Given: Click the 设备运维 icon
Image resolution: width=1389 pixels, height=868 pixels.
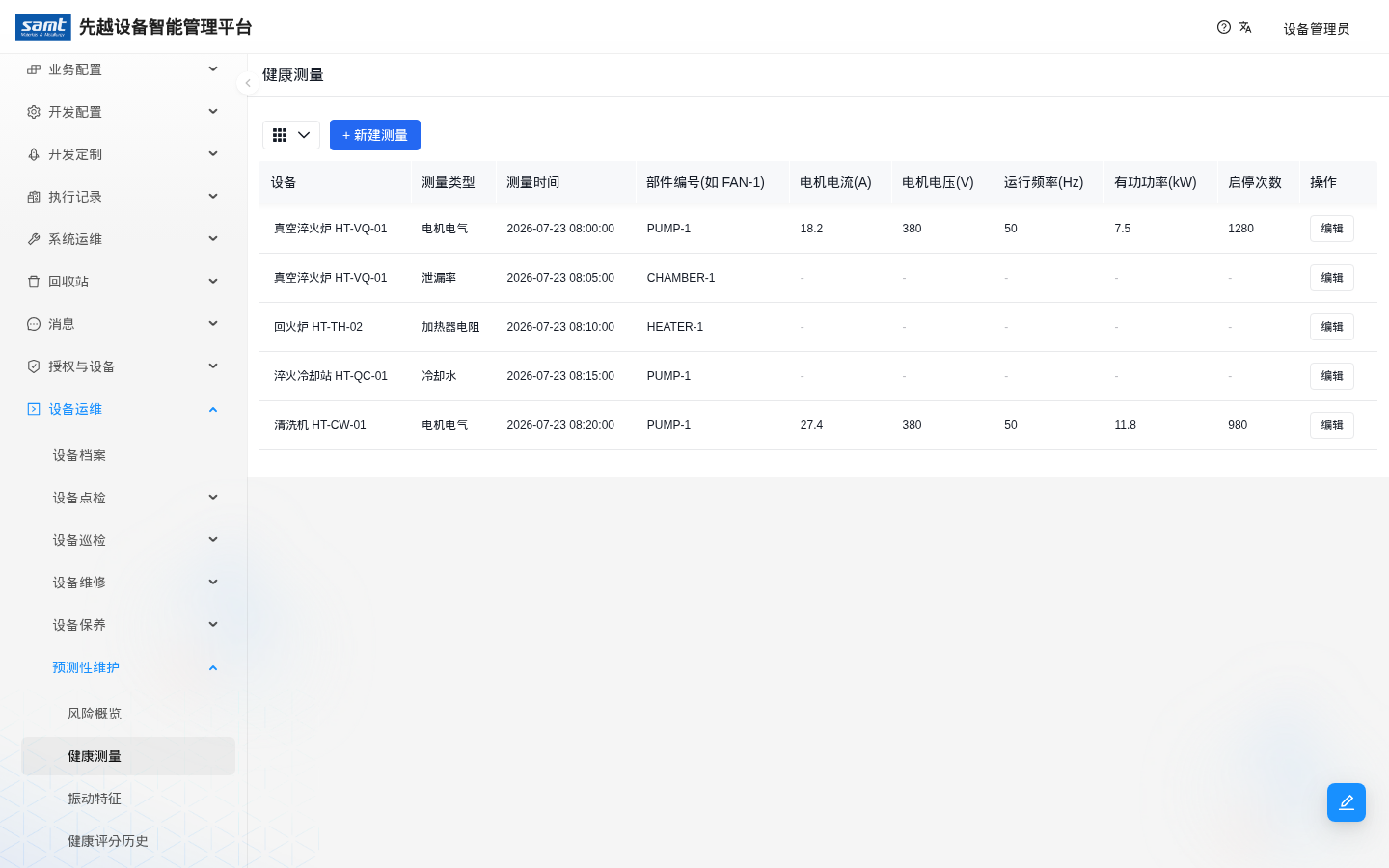Looking at the screenshot, I should [x=34, y=409].
